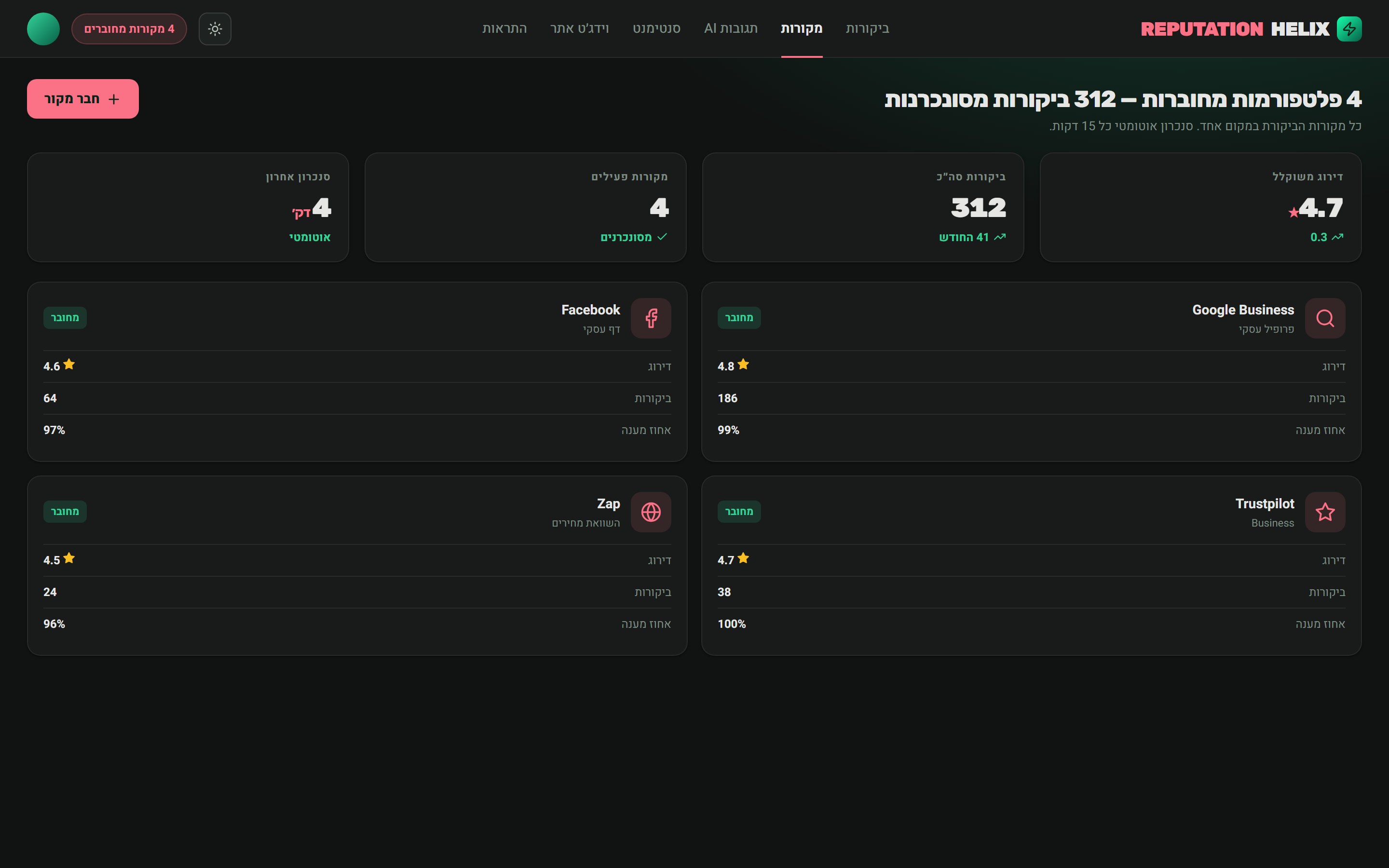This screenshot has width=1389, height=868.
Task: Go to the וידג'ט אתר tab
Action: 580,29
